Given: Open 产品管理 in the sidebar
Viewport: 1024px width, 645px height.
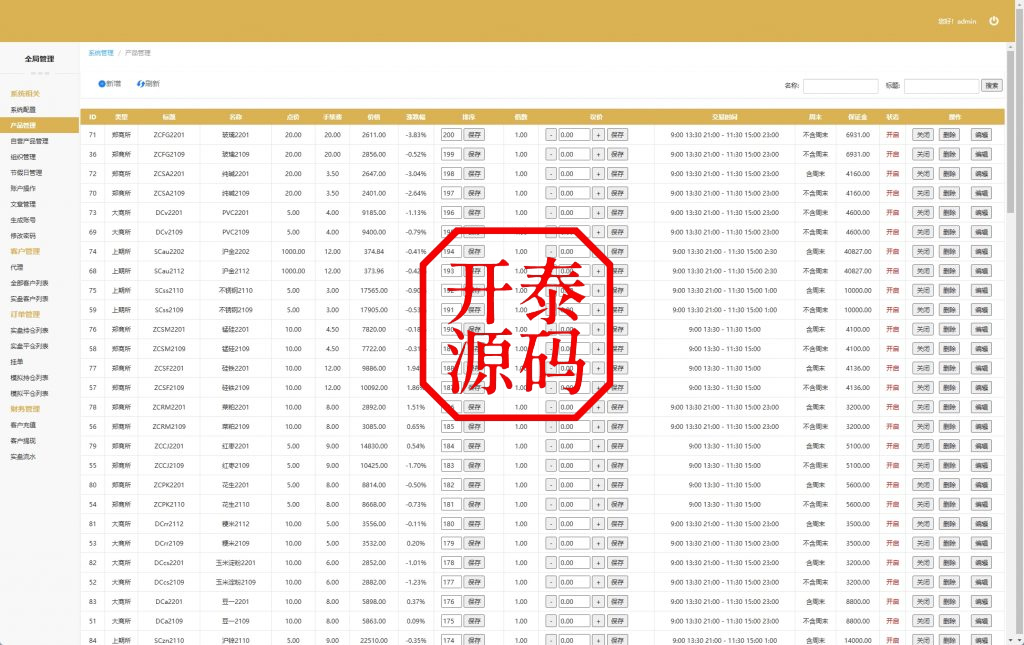Looking at the screenshot, I should click(39, 125).
